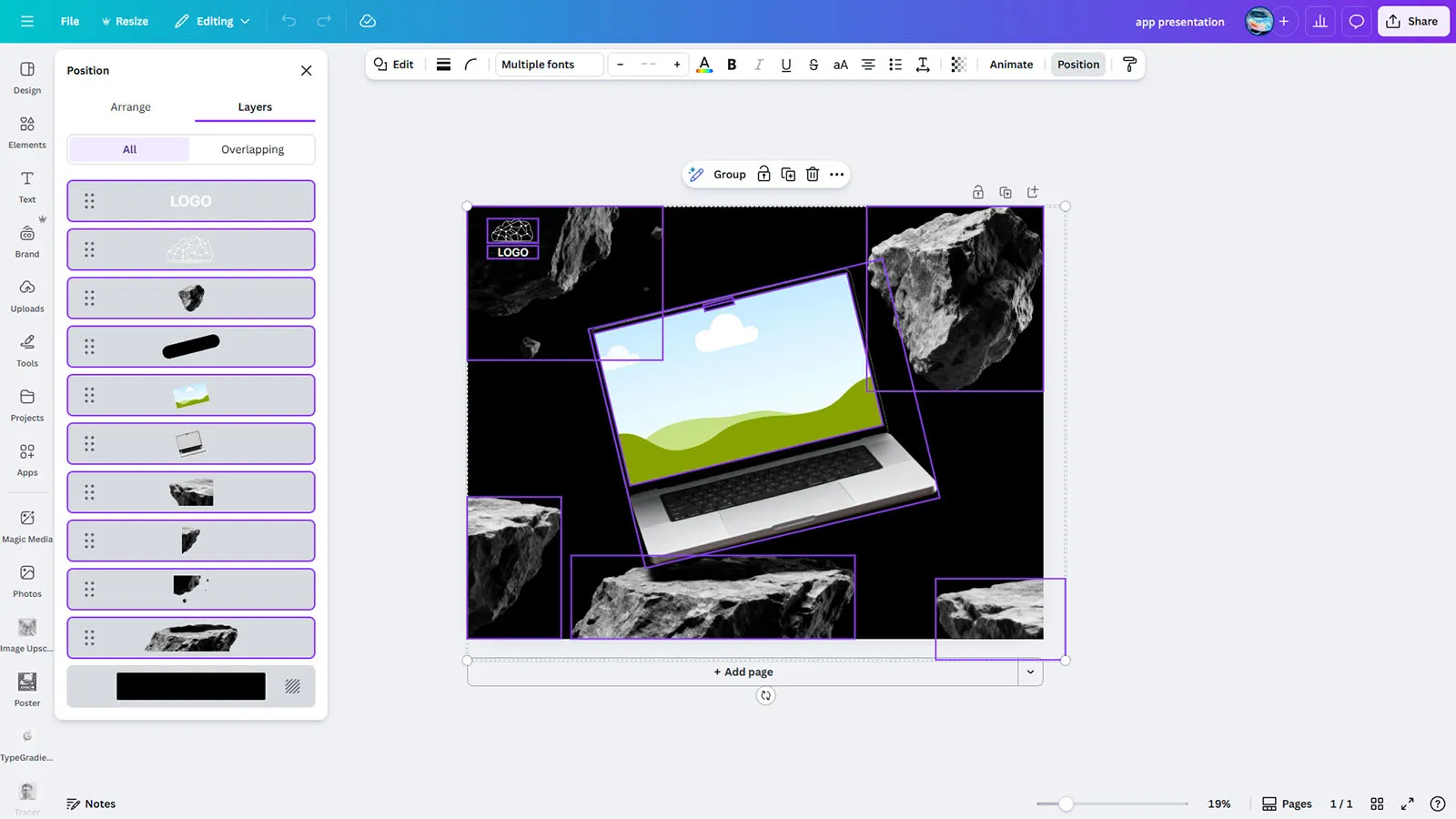Click the Share button
1456x819 pixels.
[x=1412, y=22]
